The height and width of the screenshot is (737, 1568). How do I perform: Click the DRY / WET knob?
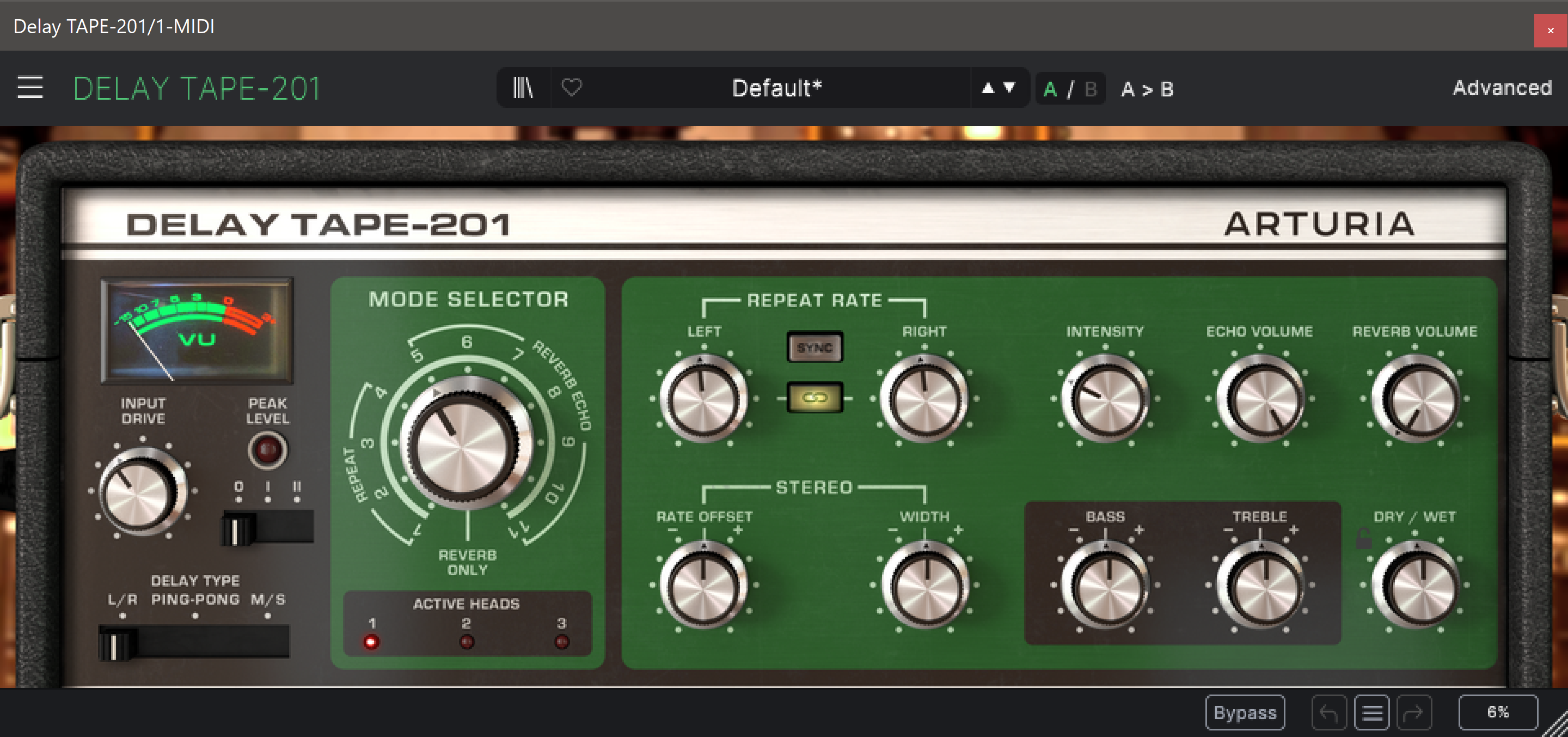tap(1414, 584)
